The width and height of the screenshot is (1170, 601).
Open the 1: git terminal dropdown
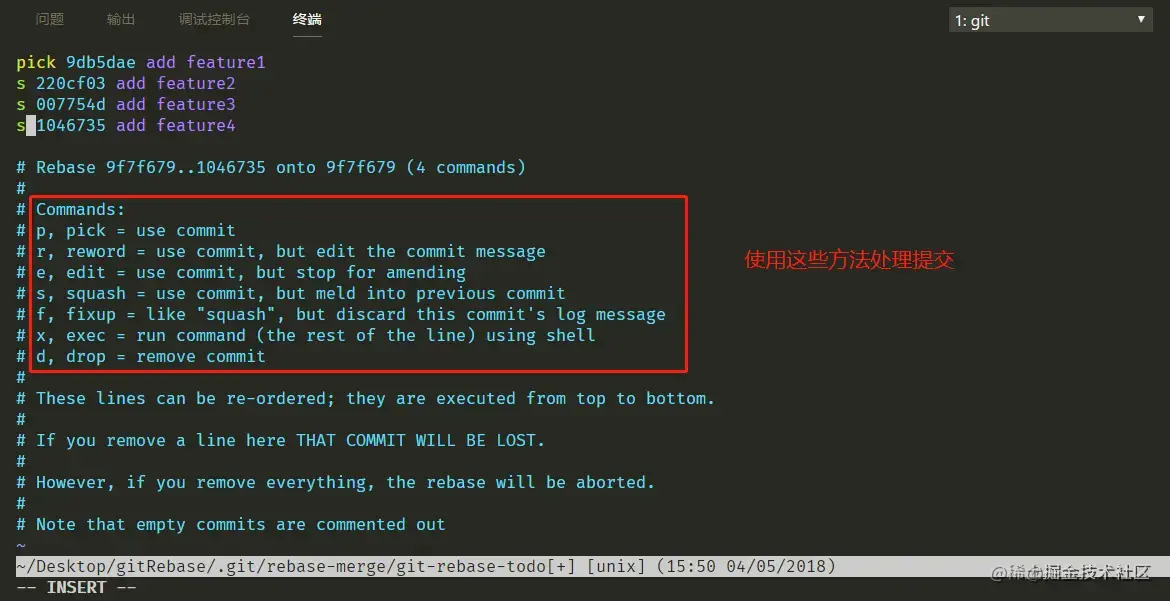pyautogui.click(x=1051, y=20)
